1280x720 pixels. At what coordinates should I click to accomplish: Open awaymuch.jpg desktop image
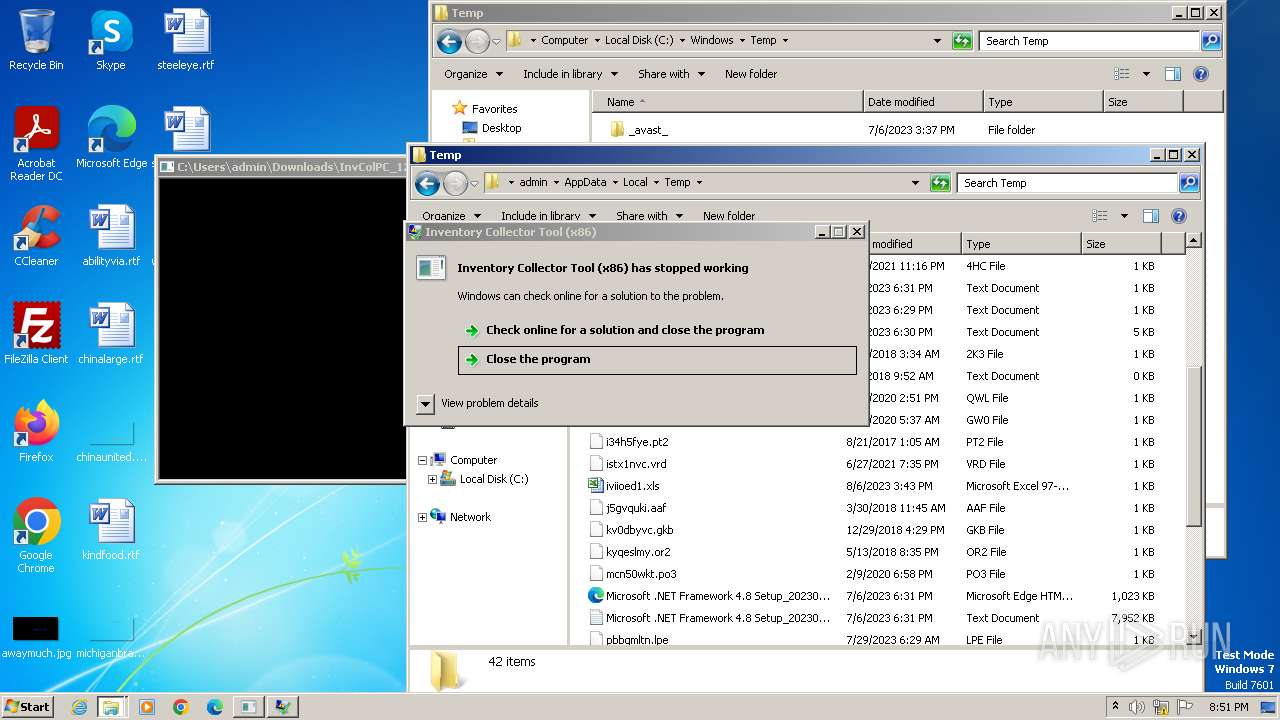36,636
